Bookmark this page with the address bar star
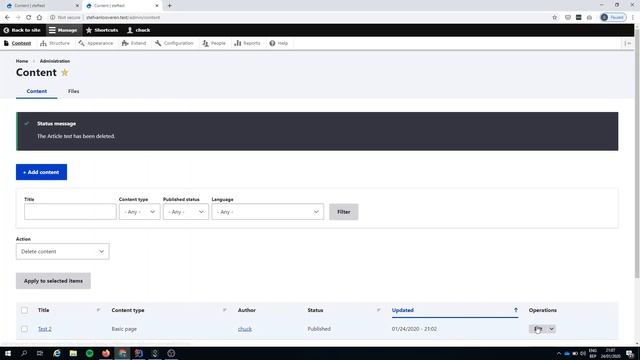The height and width of the screenshot is (360, 640). [x=554, y=18]
